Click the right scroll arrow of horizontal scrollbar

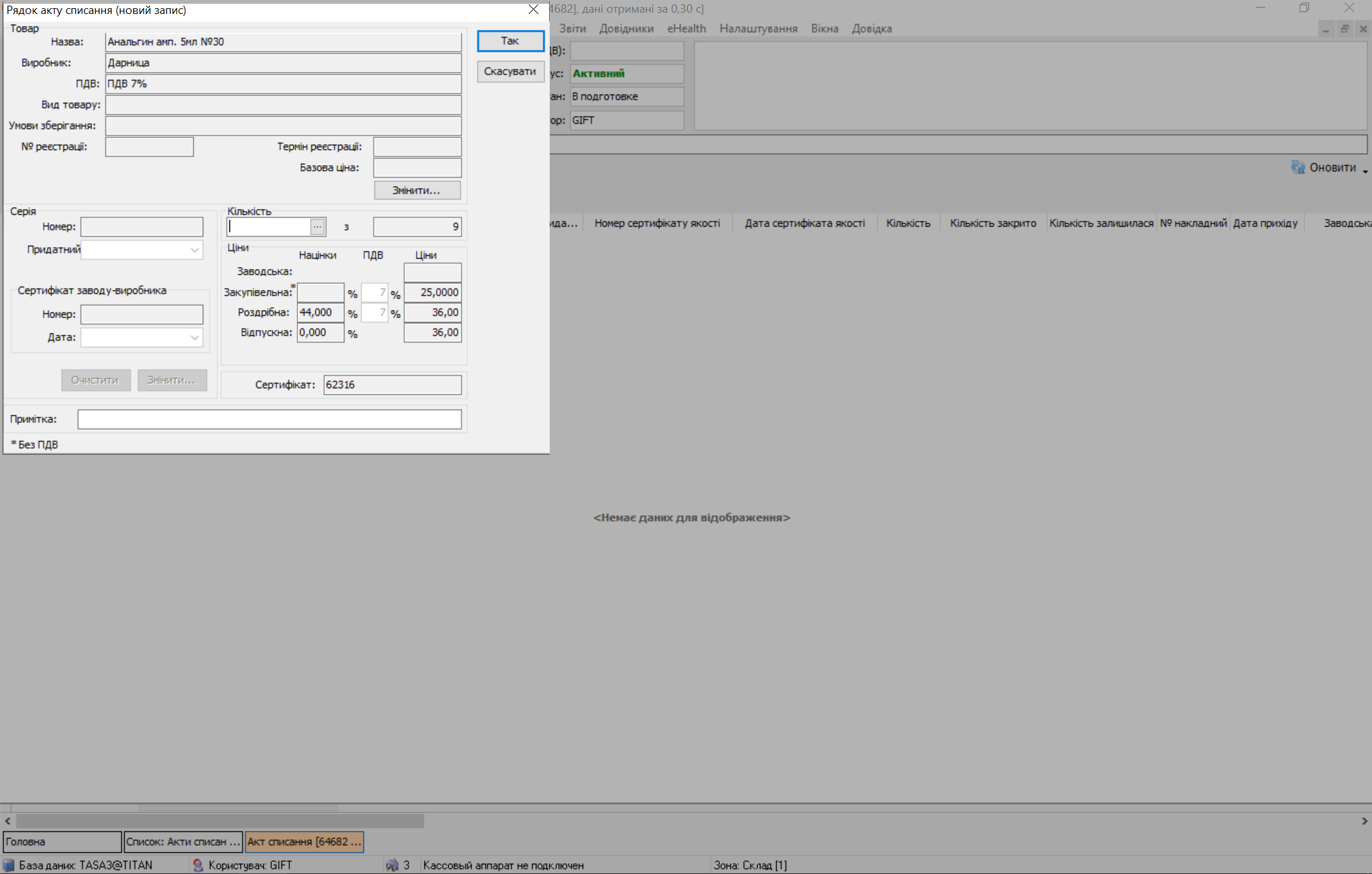point(1364,821)
